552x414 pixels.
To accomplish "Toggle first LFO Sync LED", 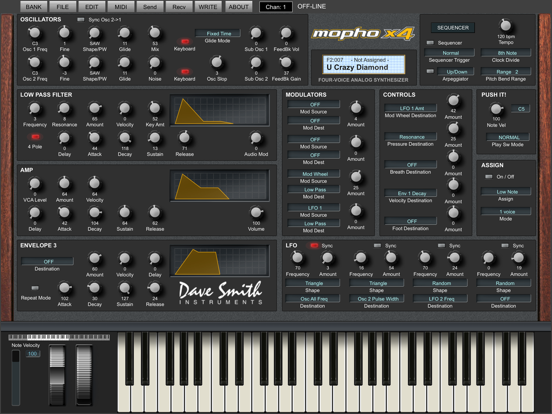I will tap(314, 245).
